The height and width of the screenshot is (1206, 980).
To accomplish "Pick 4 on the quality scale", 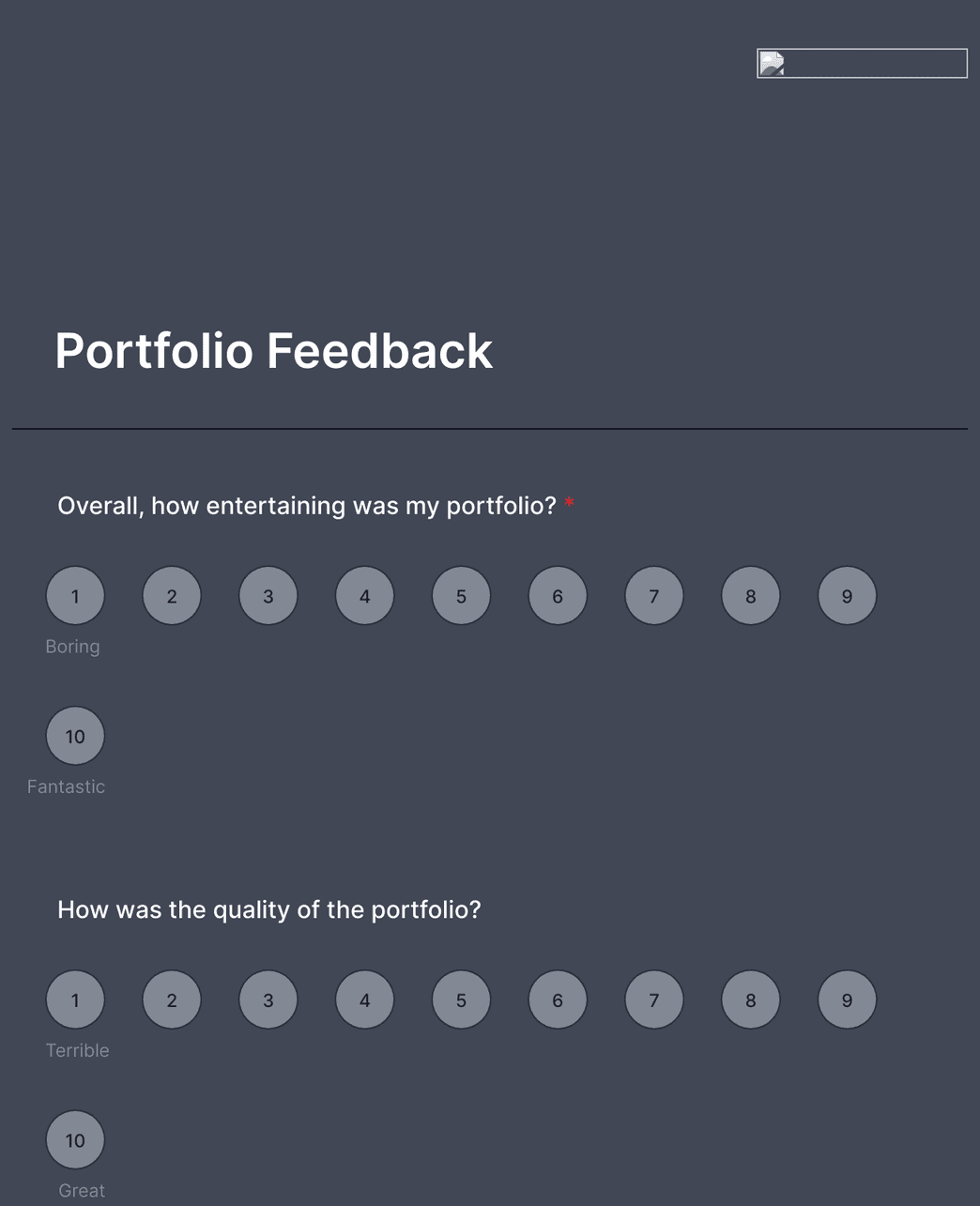I will coord(364,1000).
